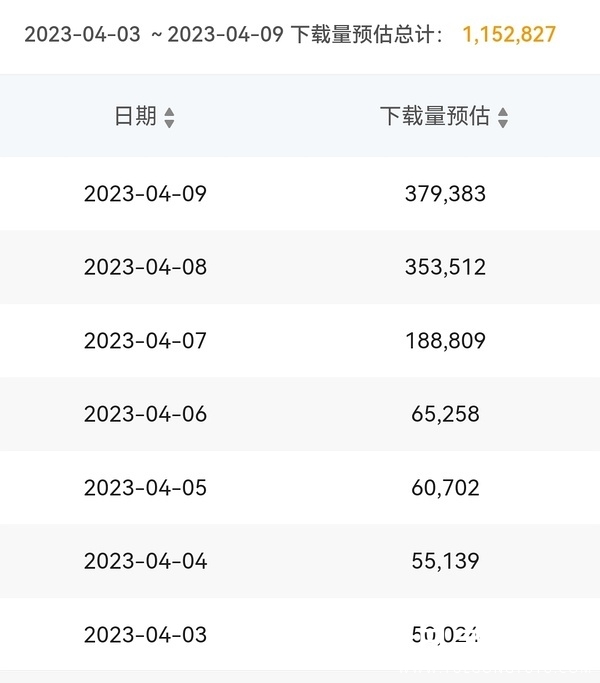Select the download value 65,258
600x683 pixels.
coord(445,414)
